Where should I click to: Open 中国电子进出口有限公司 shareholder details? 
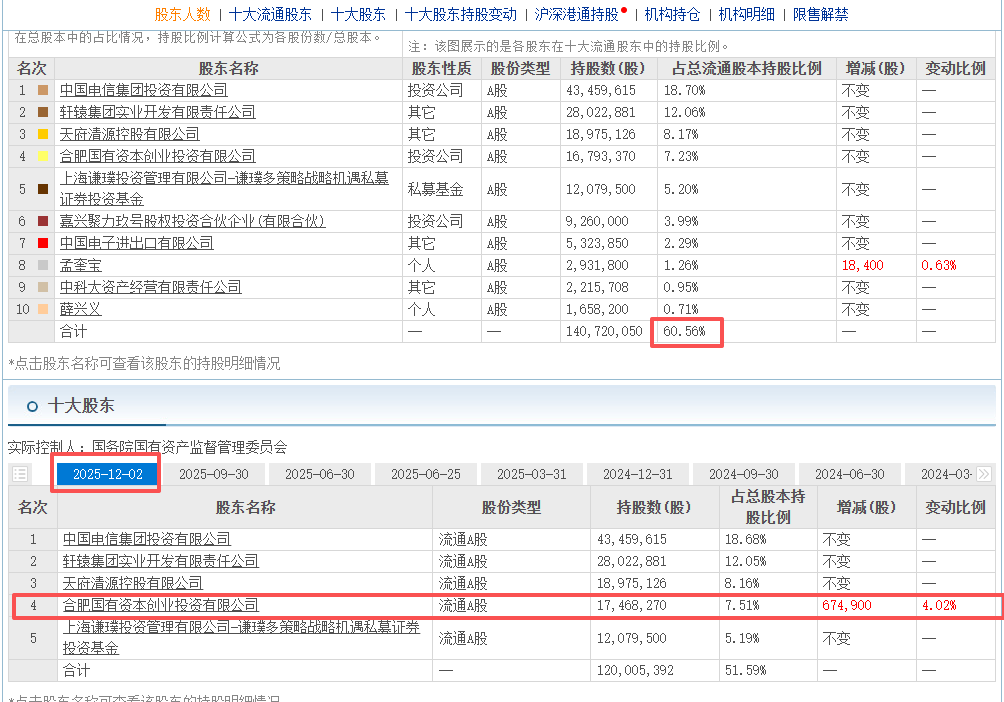pos(136,243)
